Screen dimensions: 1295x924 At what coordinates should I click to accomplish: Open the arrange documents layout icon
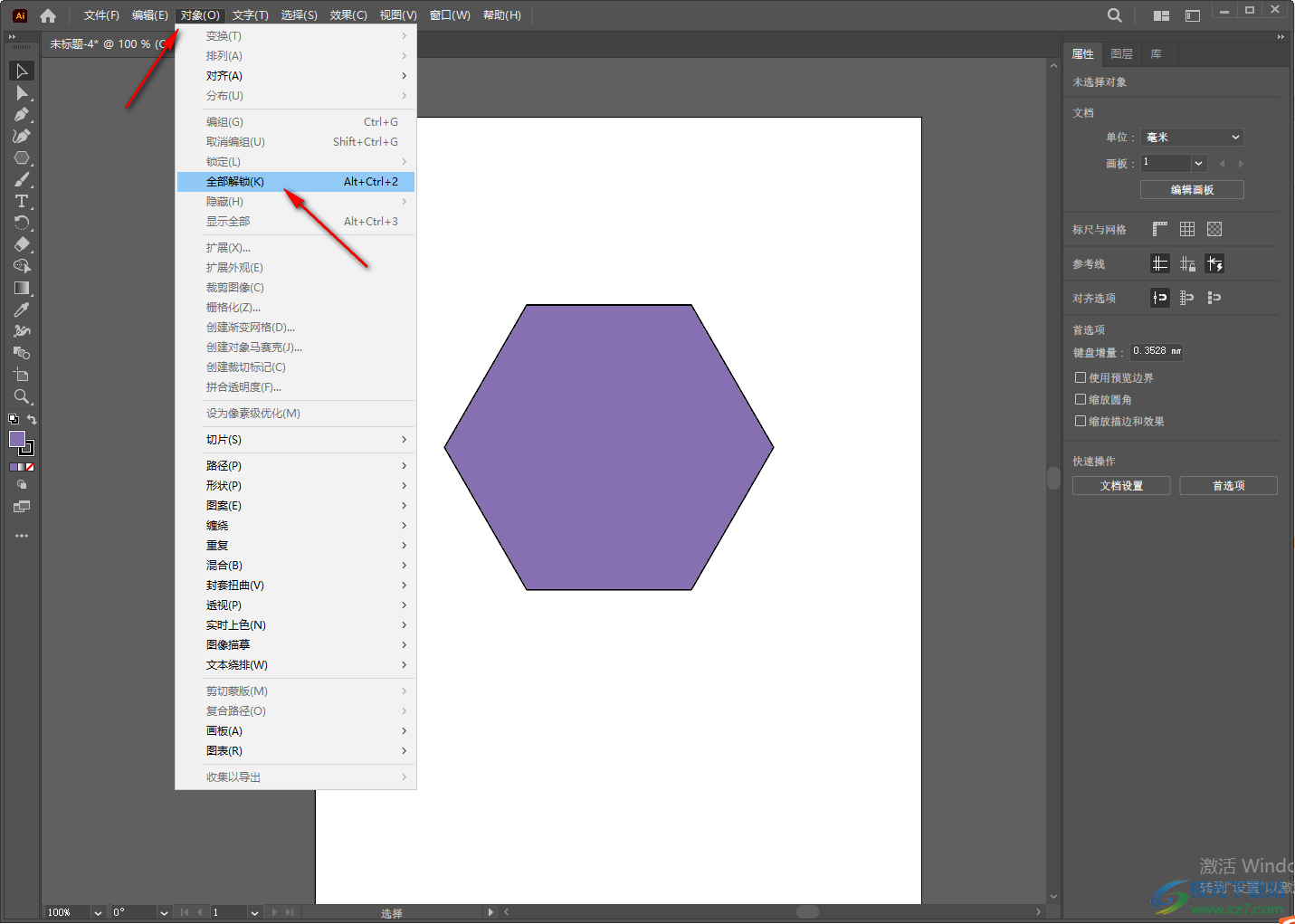click(x=1161, y=15)
